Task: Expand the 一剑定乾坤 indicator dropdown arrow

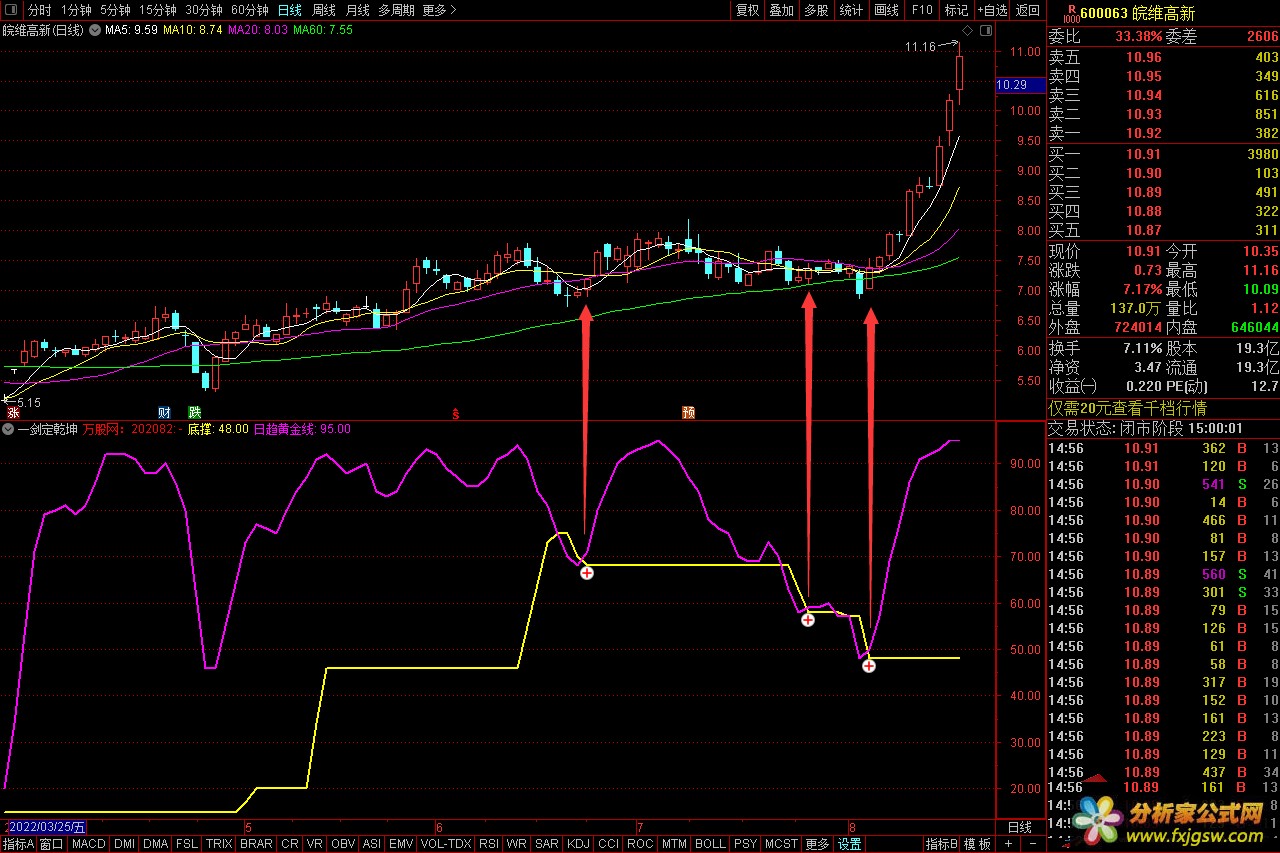Action: point(9,429)
